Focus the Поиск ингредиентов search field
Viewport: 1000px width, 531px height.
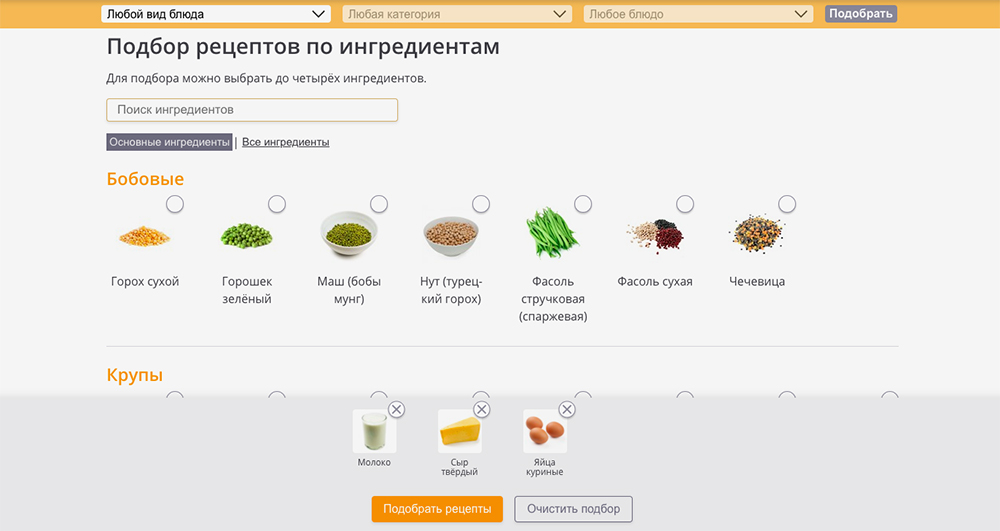(252, 110)
